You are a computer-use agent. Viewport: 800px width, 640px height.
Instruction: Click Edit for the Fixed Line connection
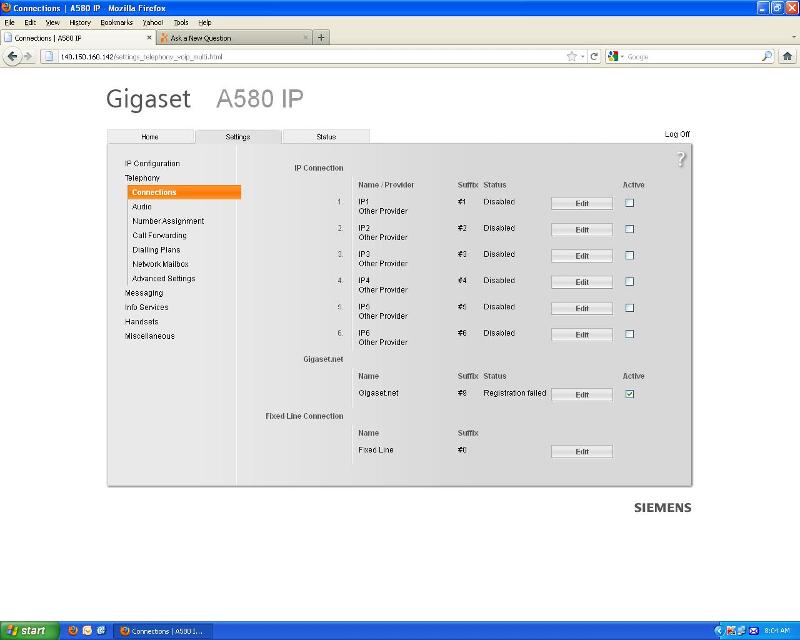click(x=582, y=452)
